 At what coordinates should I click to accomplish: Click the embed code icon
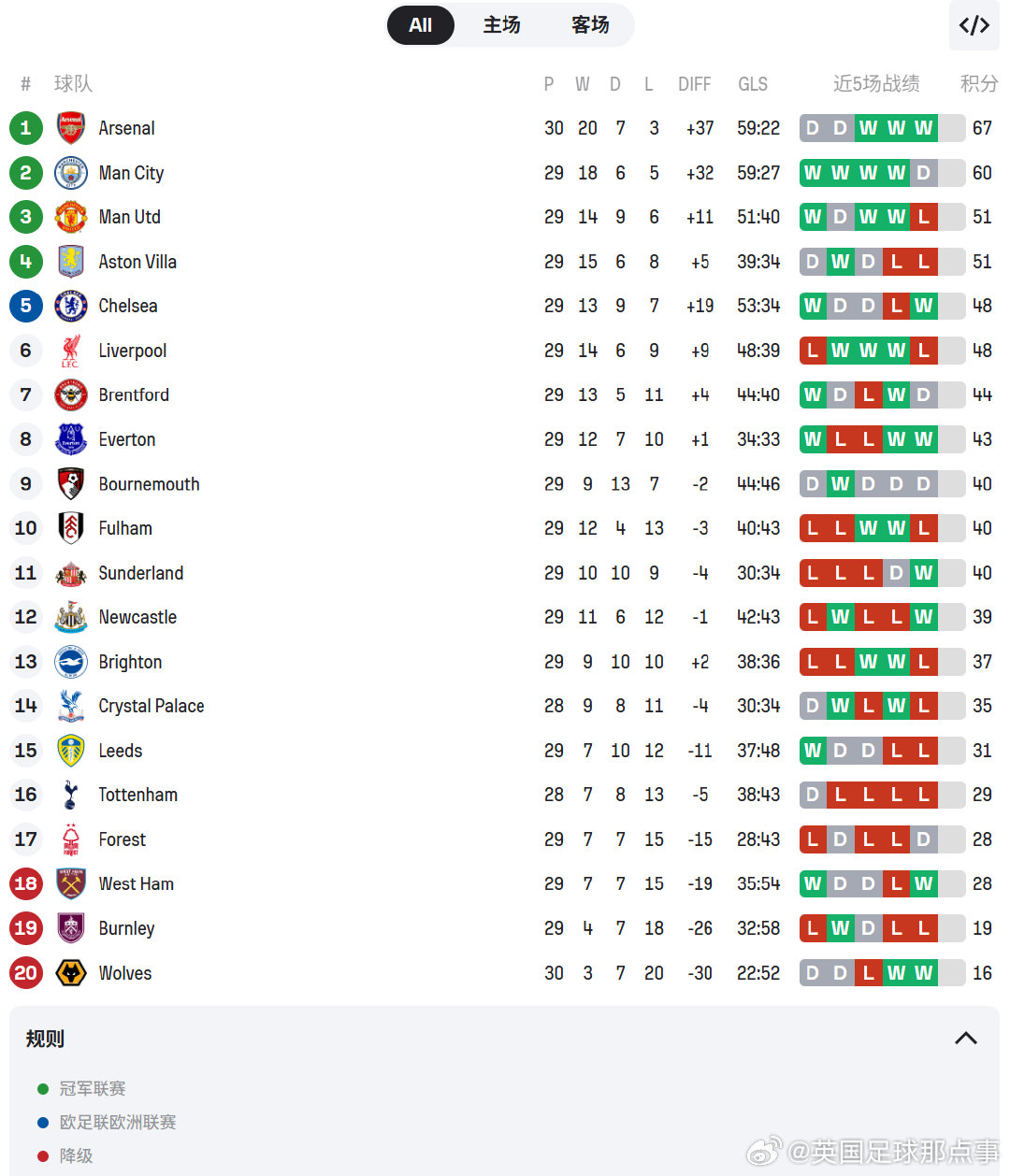pos(974,25)
